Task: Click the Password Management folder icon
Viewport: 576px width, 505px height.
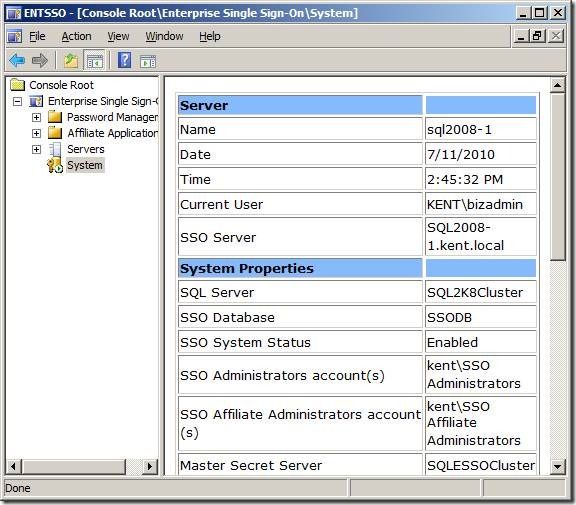Action: click(55, 117)
